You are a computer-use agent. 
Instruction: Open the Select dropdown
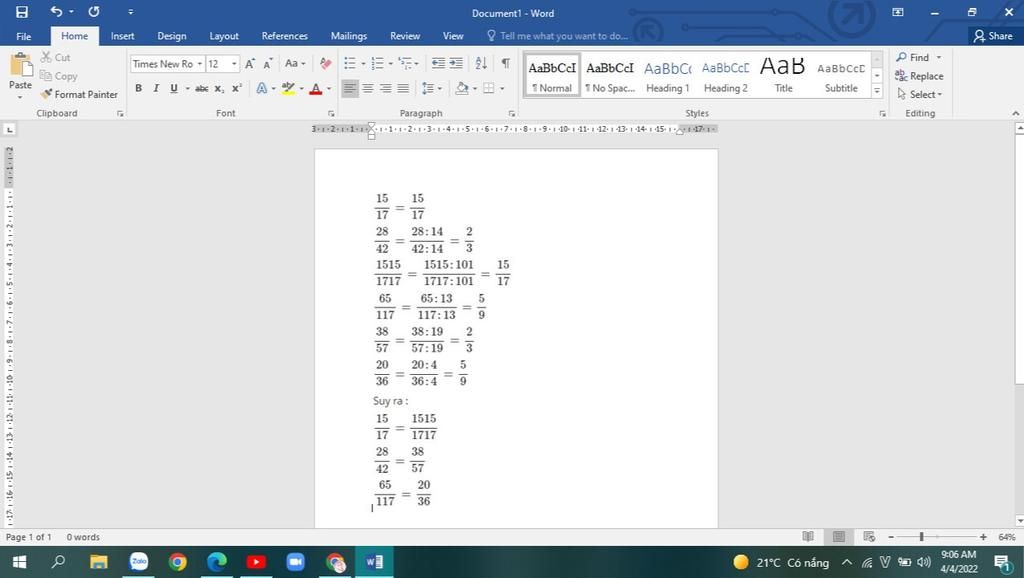pos(920,95)
